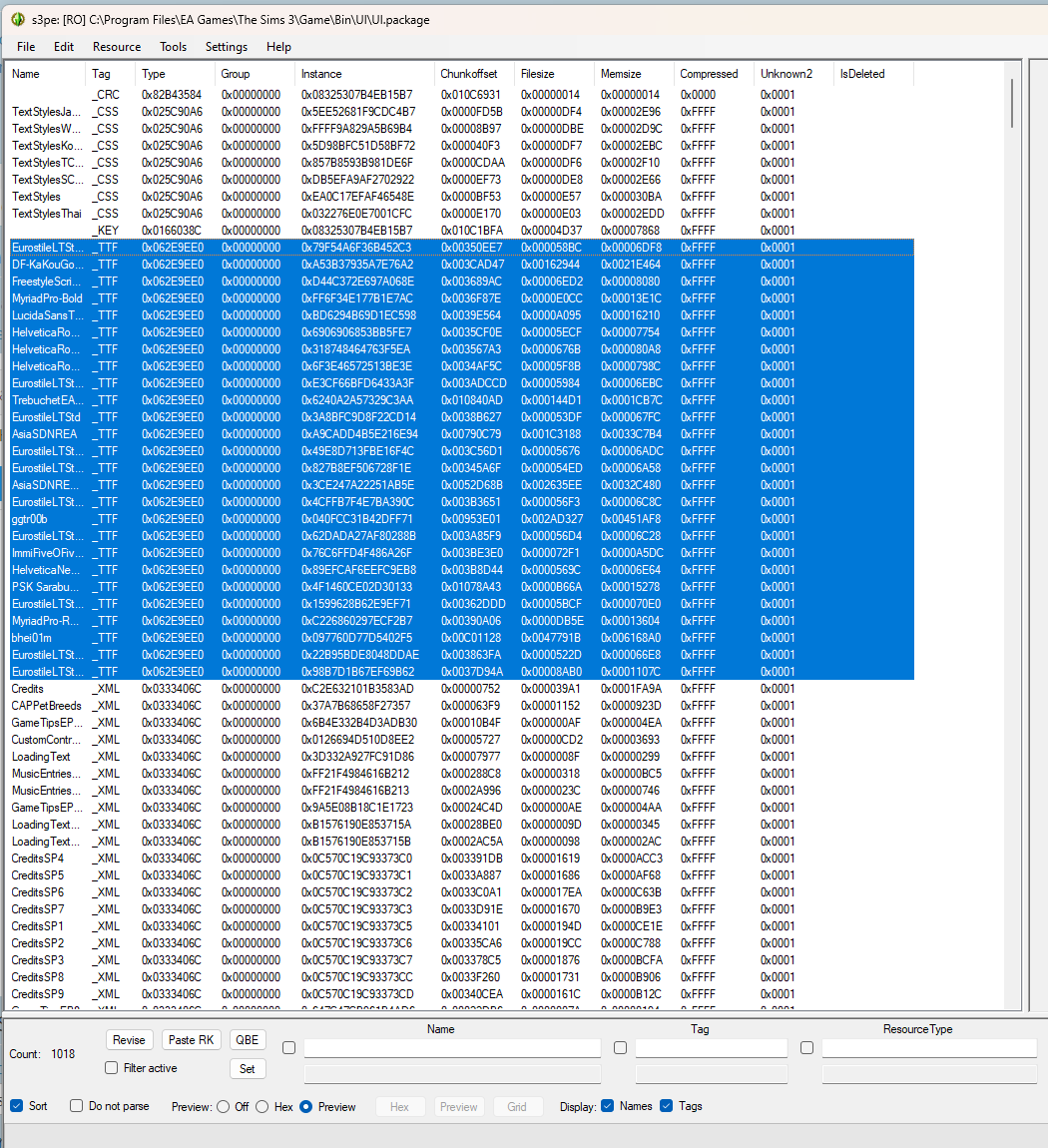1048x1148 pixels.
Task: Click the Set button
Action: click(x=247, y=1069)
